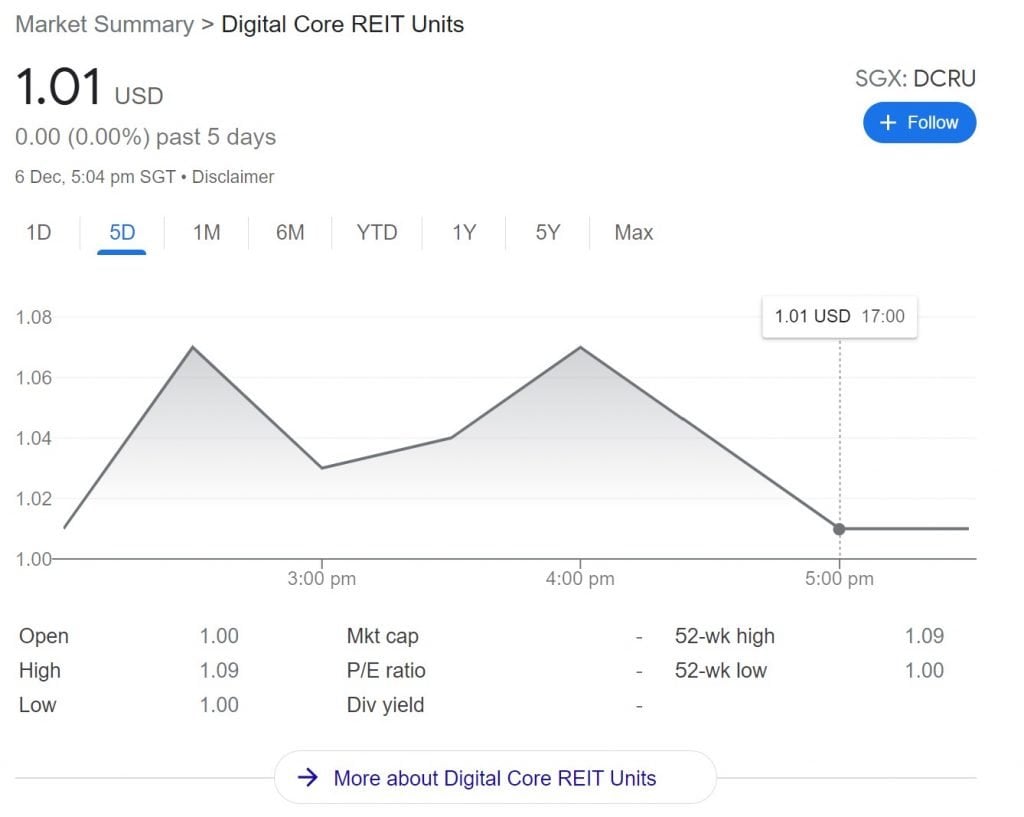Click the P/E ratio label
This screenshot has width=1024, height=817.
(386, 671)
